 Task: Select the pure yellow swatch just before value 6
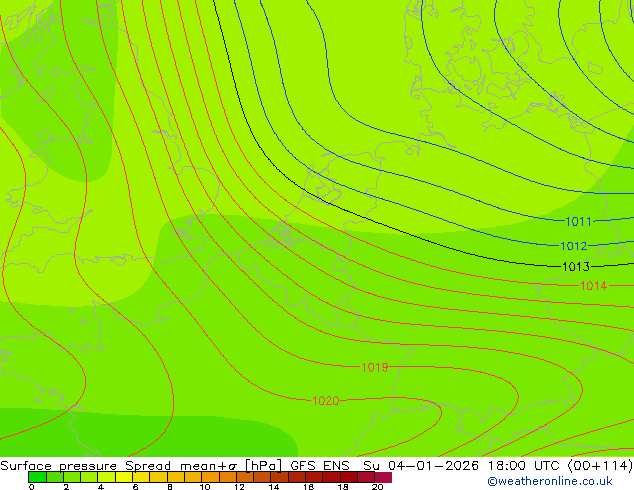click(124, 477)
